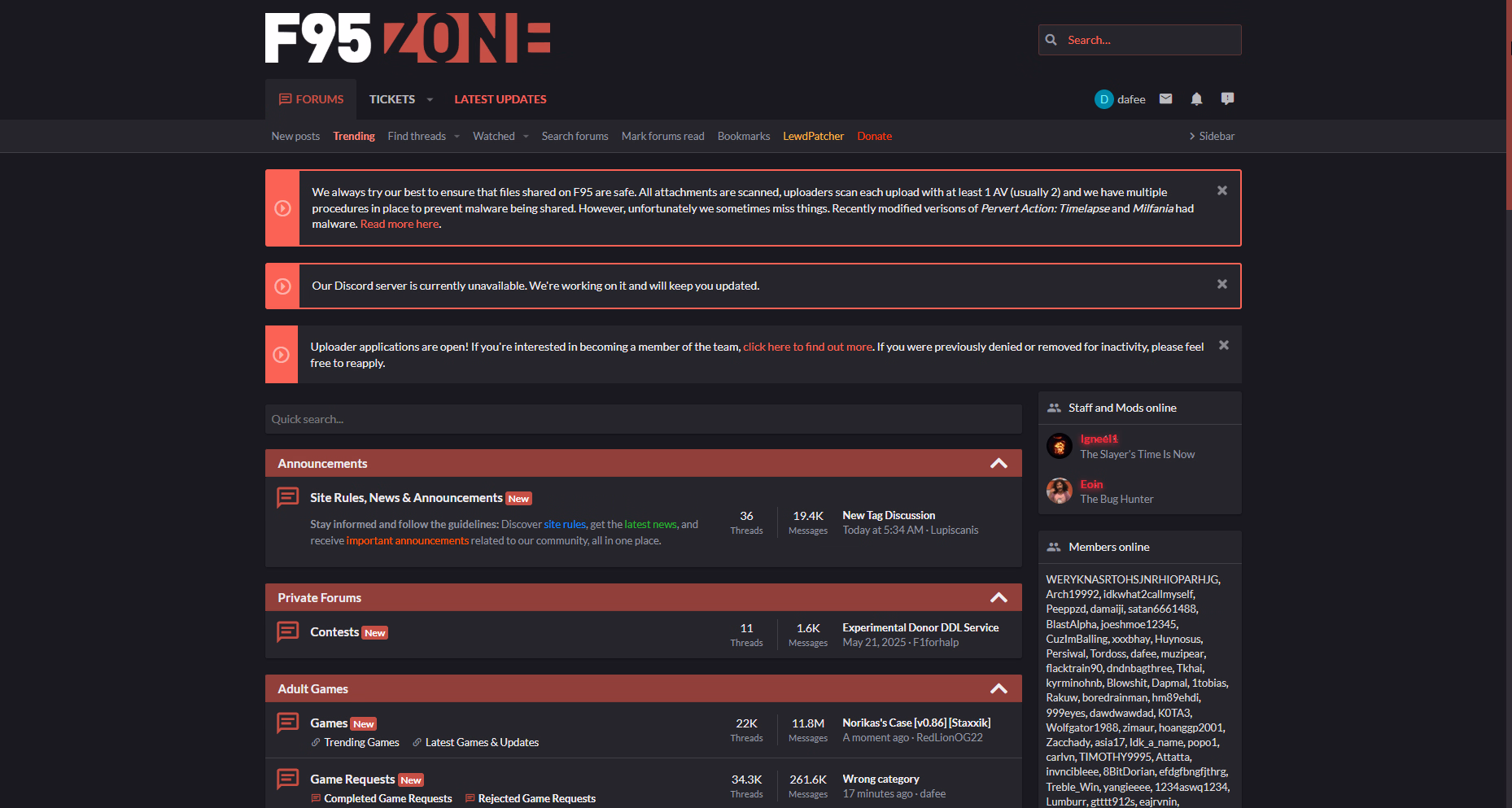
Task: Close the Discord unavailable notice
Action: coord(1221,284)
